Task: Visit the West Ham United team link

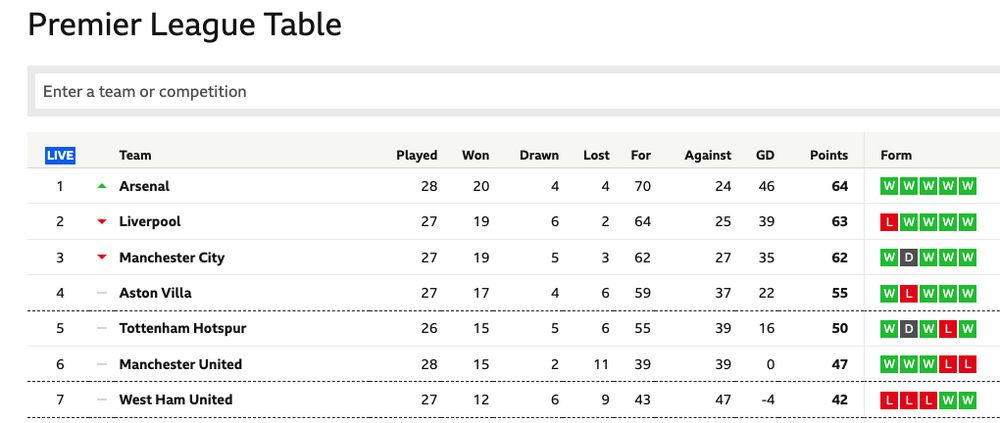Action: pyautogui.click(x=175, y=400)
